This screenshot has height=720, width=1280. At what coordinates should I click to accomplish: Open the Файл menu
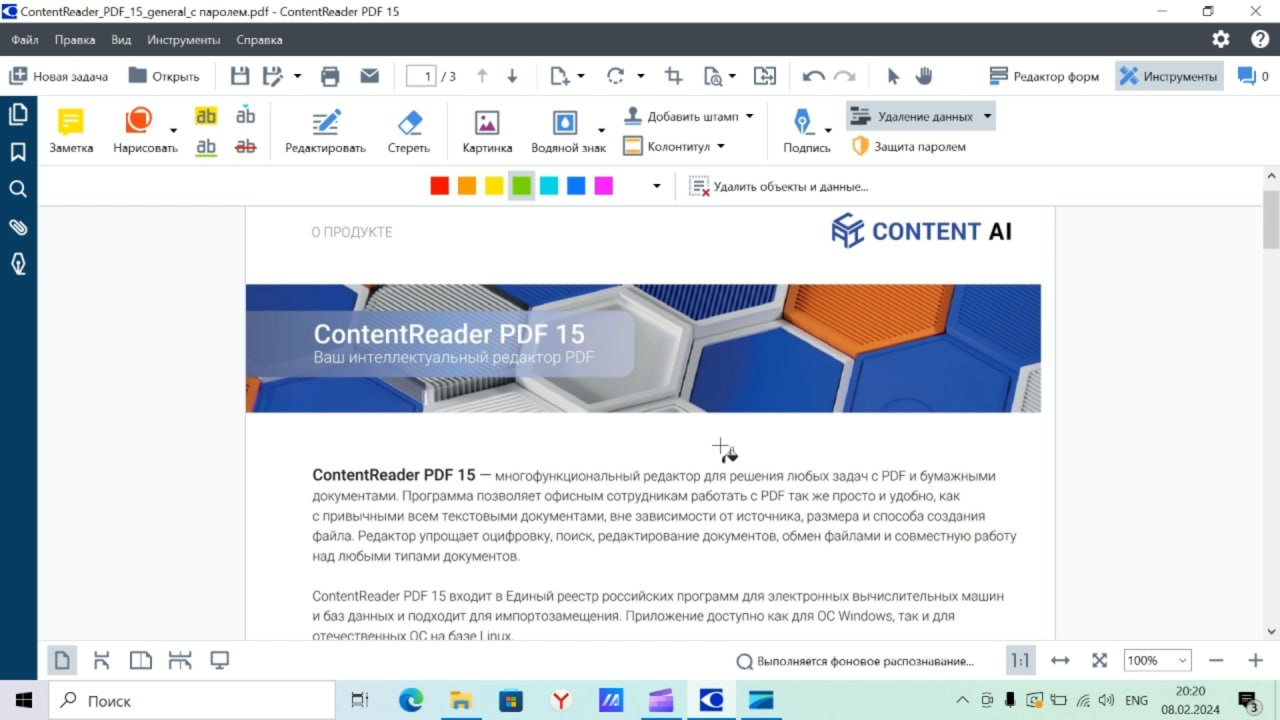pyautogui.click(x=24, y=40)
